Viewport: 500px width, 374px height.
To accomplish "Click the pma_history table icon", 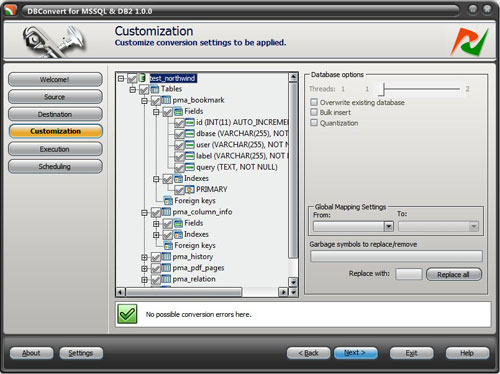I will (166, 257).
